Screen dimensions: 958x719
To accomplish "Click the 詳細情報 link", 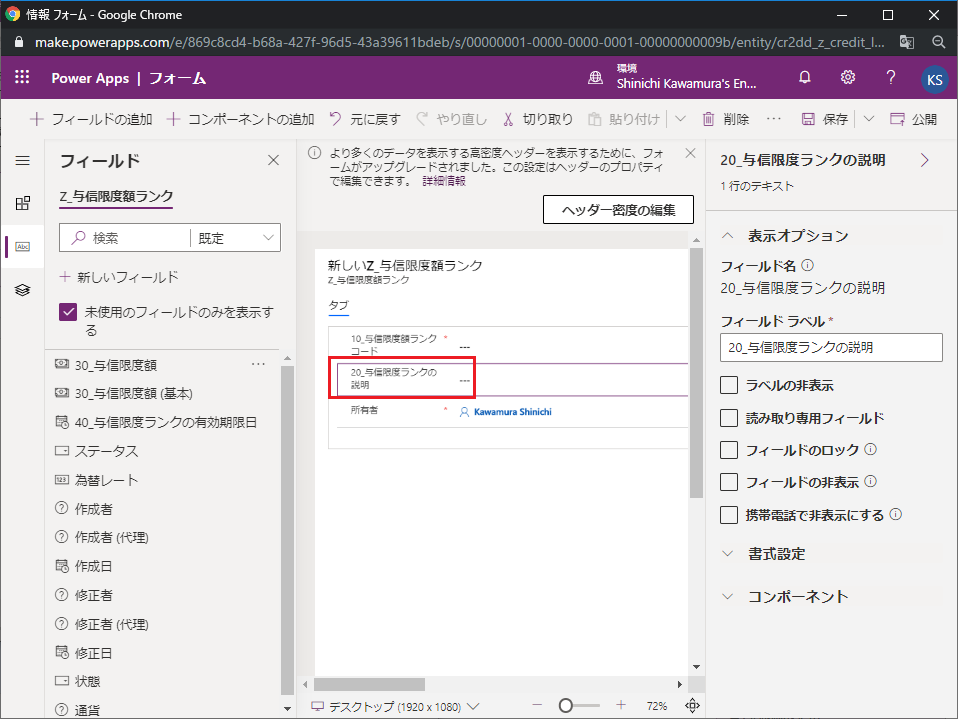I will pyautogui.click(x=444, y=181).
